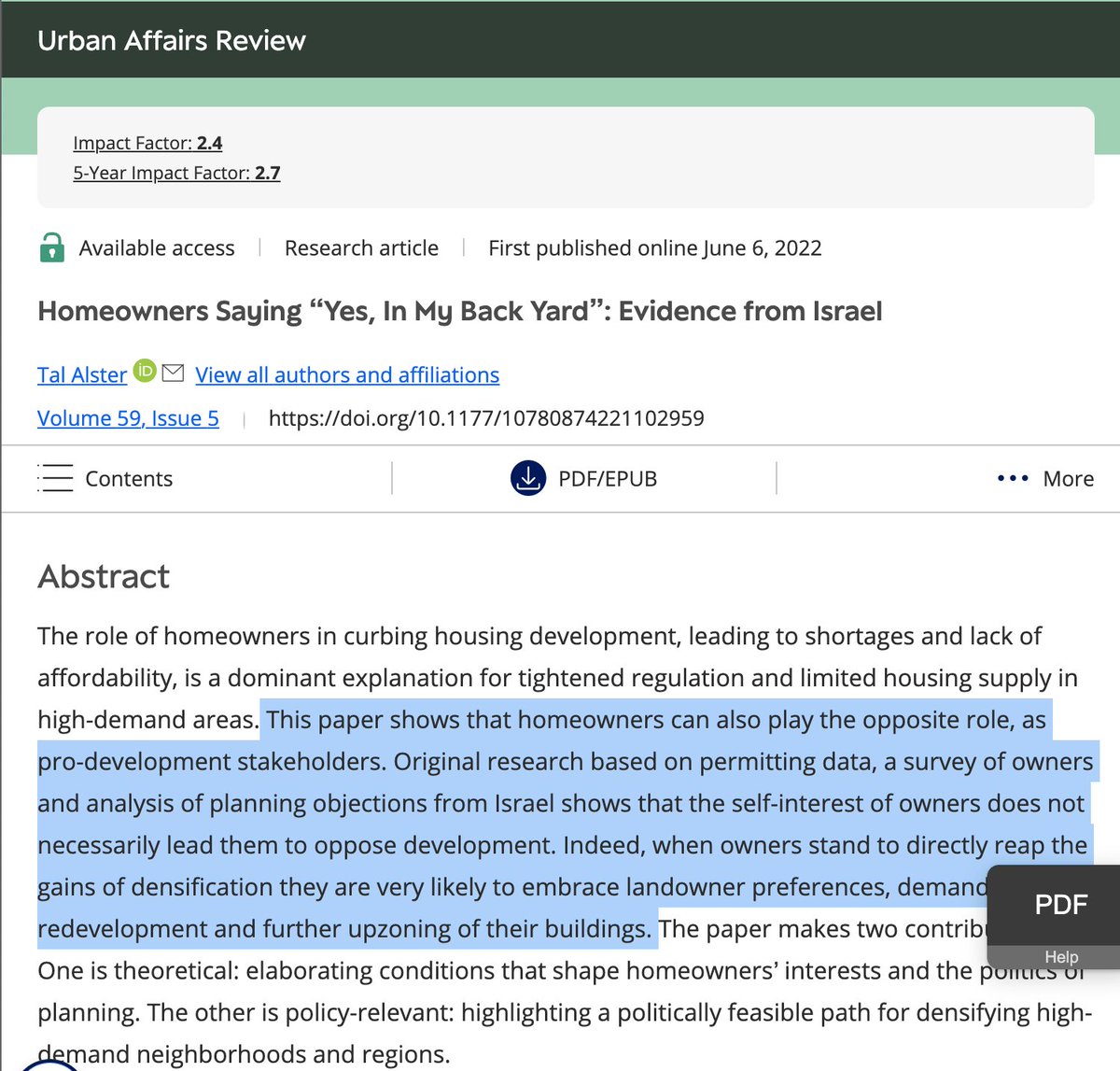This screenshot has width=1120, height=1071.
Task: Open the Urban Affairs Review journal title
Action: click(x=172, y=40)
